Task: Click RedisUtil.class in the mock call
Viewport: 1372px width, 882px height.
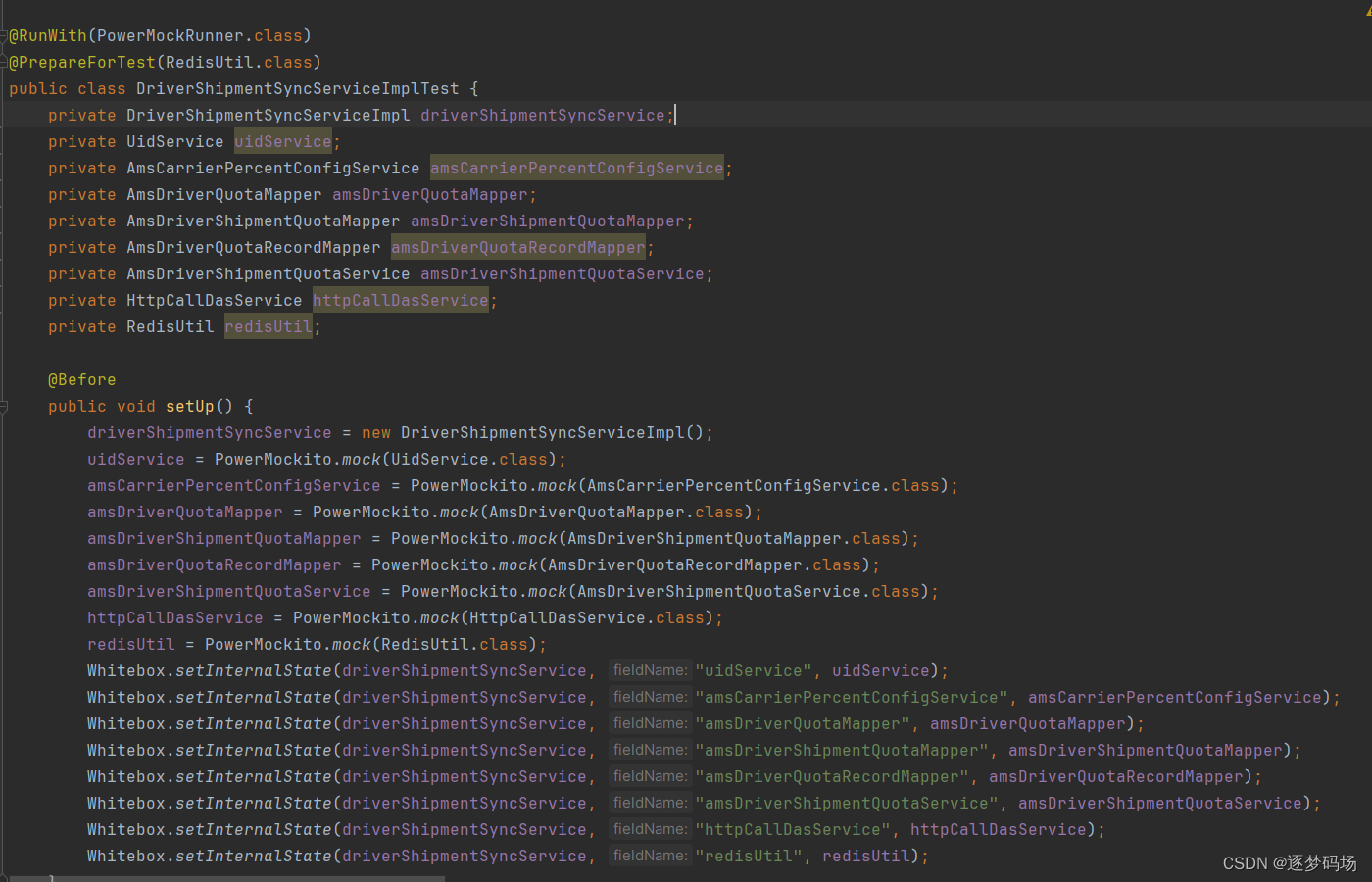Action: [x=455, y=645]
